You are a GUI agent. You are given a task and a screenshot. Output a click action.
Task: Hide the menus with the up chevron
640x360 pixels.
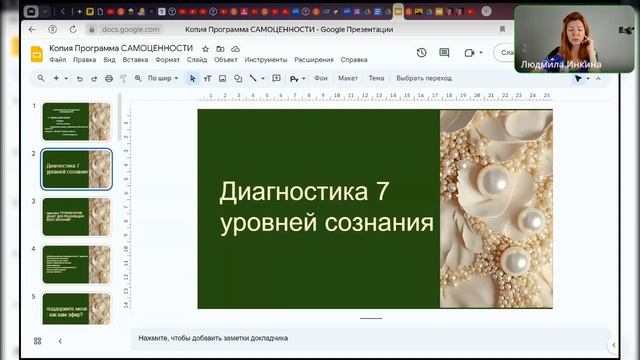[598, 78]
